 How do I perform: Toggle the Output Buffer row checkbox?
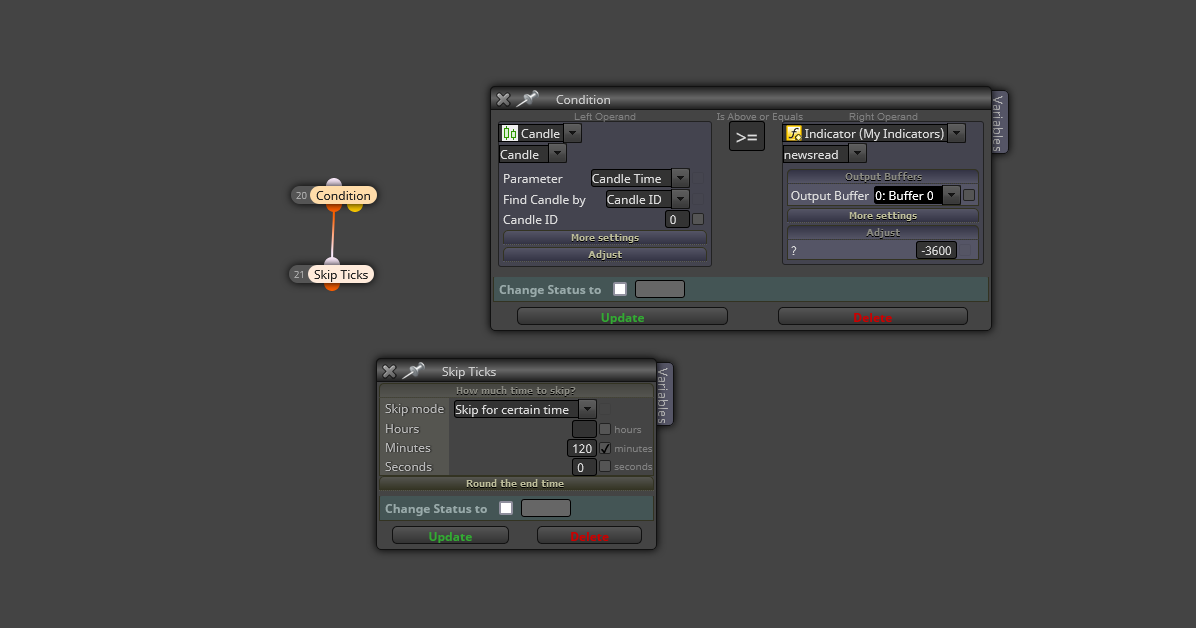969,195
